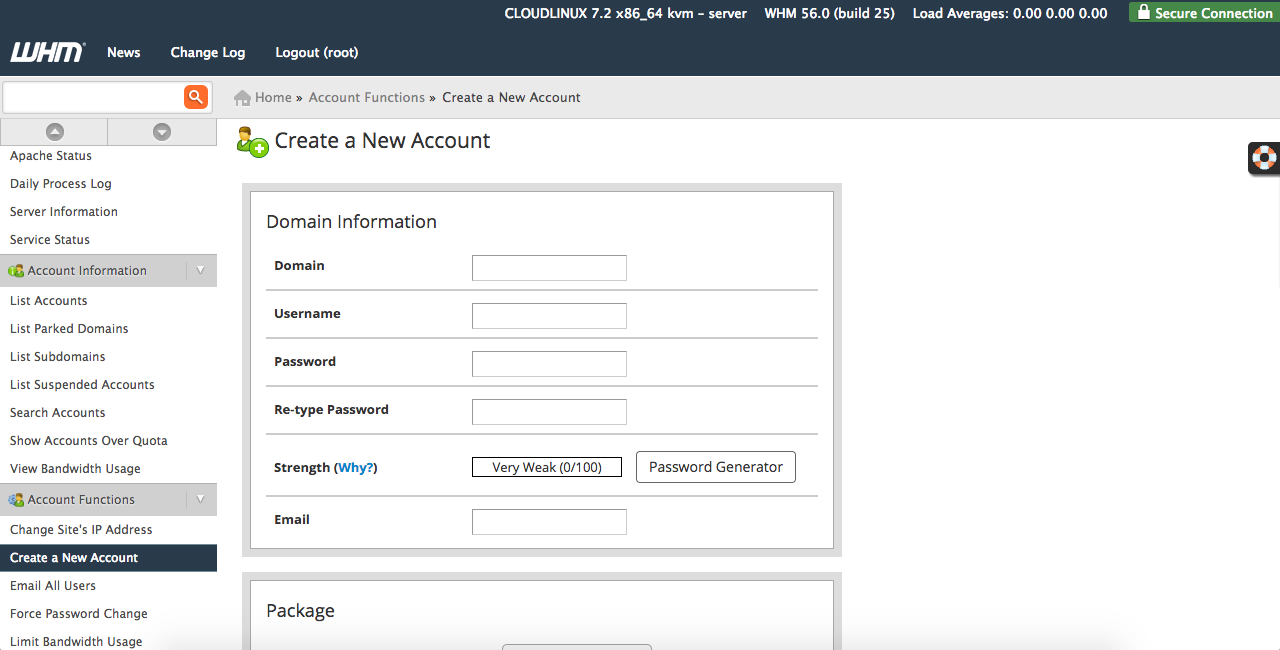Open the Change Log menu item

point(207,52)
